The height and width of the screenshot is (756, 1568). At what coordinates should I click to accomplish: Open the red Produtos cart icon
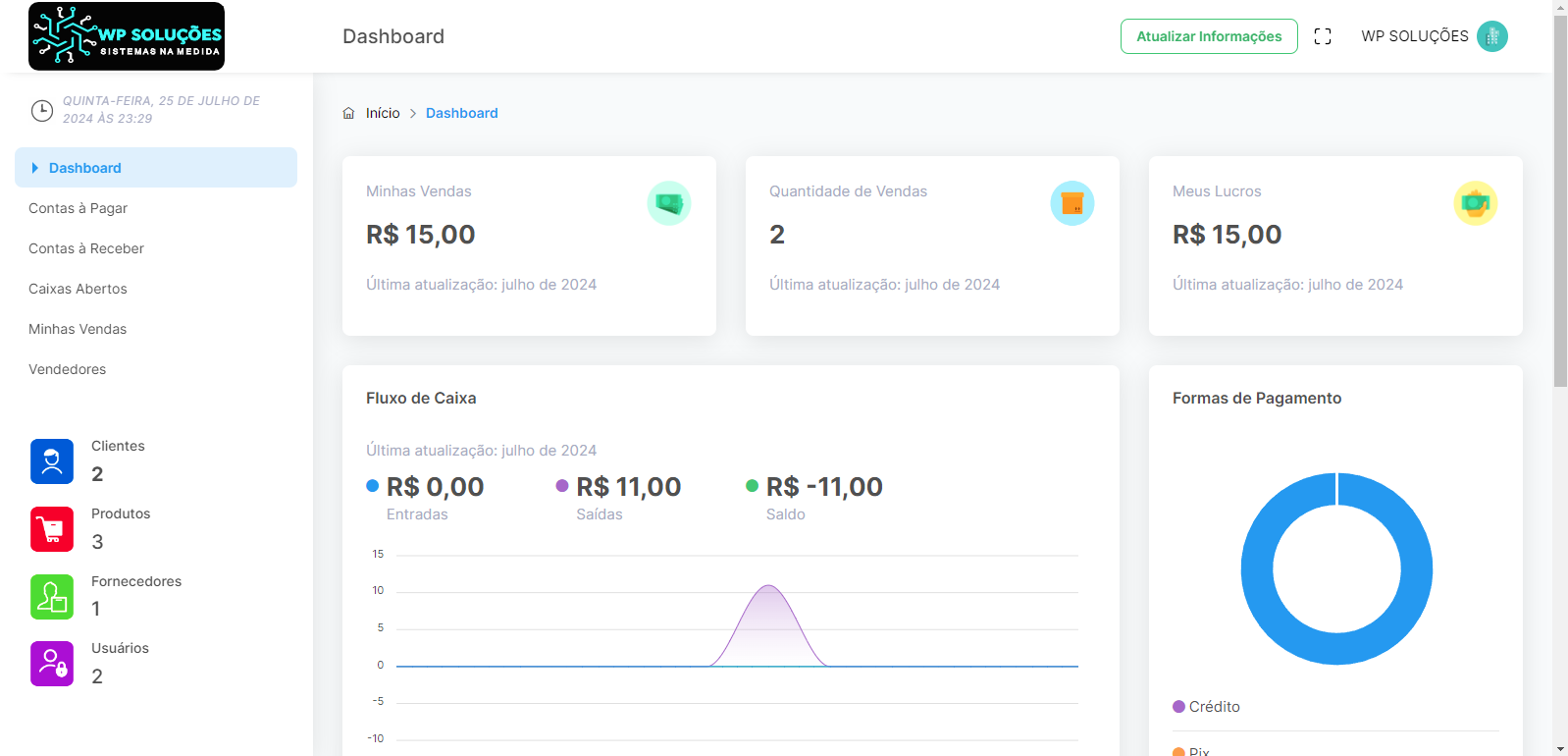coord(52,529)
